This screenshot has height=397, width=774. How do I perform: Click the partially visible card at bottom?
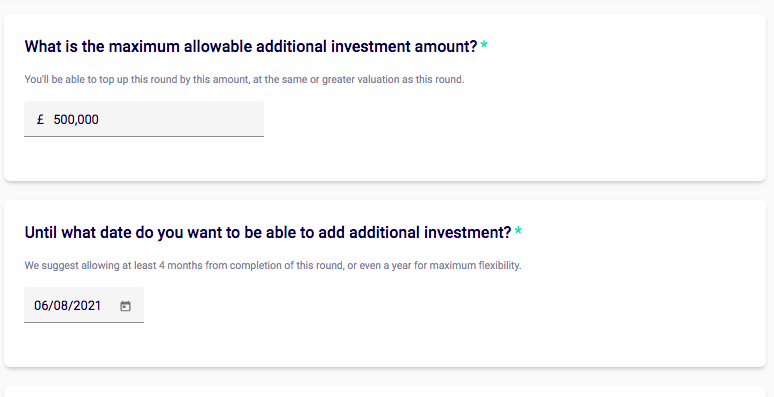pyautogui.click(x=385, y=392)
